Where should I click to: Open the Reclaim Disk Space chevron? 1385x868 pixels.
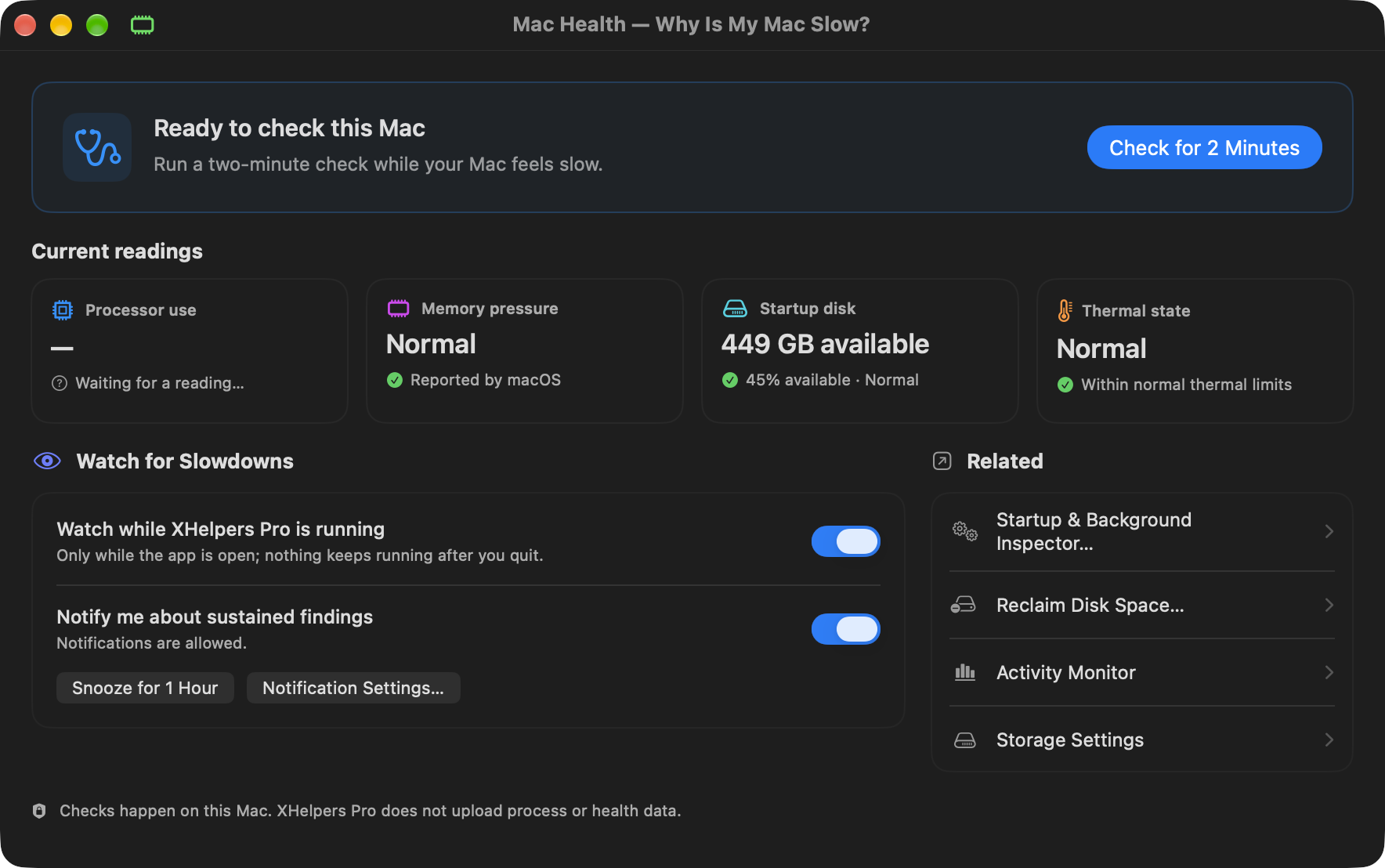(1329, 605)
